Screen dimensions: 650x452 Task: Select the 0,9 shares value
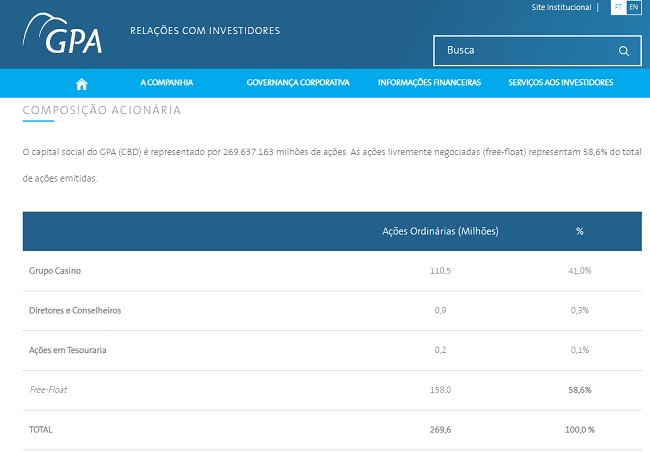(x=440, y=311)
